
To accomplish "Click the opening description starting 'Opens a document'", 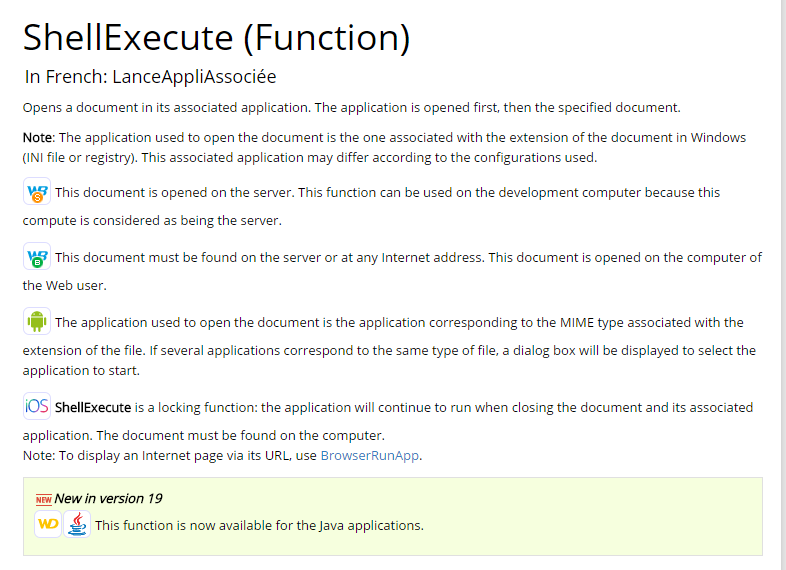I will pyautogui.click(x=351, y=107).
